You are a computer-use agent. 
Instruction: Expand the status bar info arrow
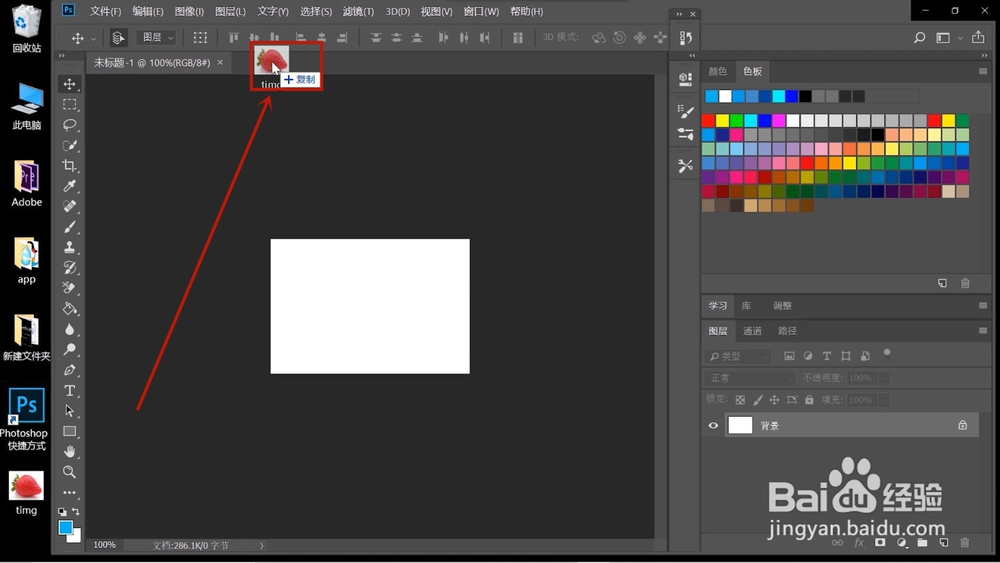(261, 545)
